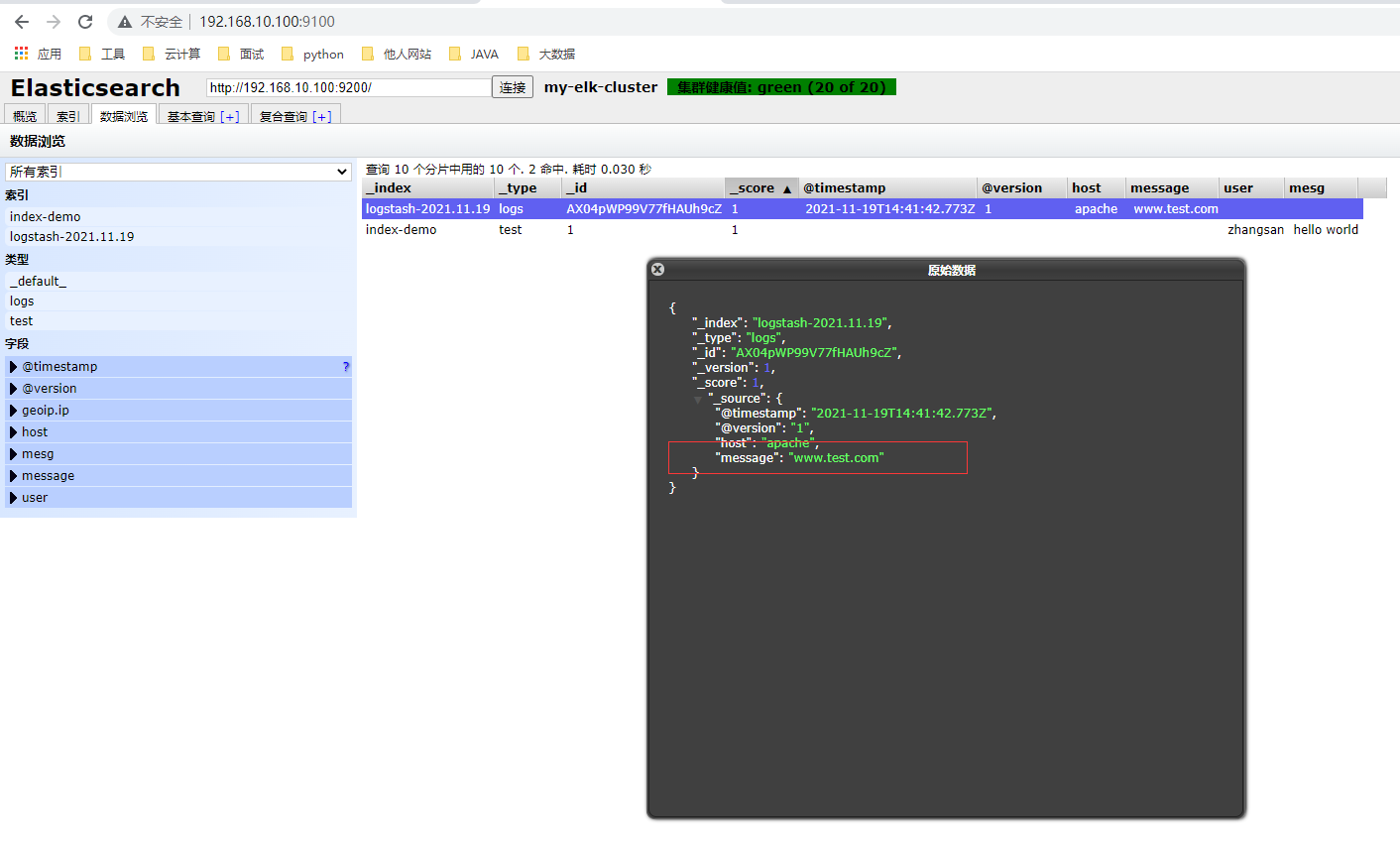Open the python bookmark folder
This screenshot has width=1400, height=845.
click(x=312, y=54)
